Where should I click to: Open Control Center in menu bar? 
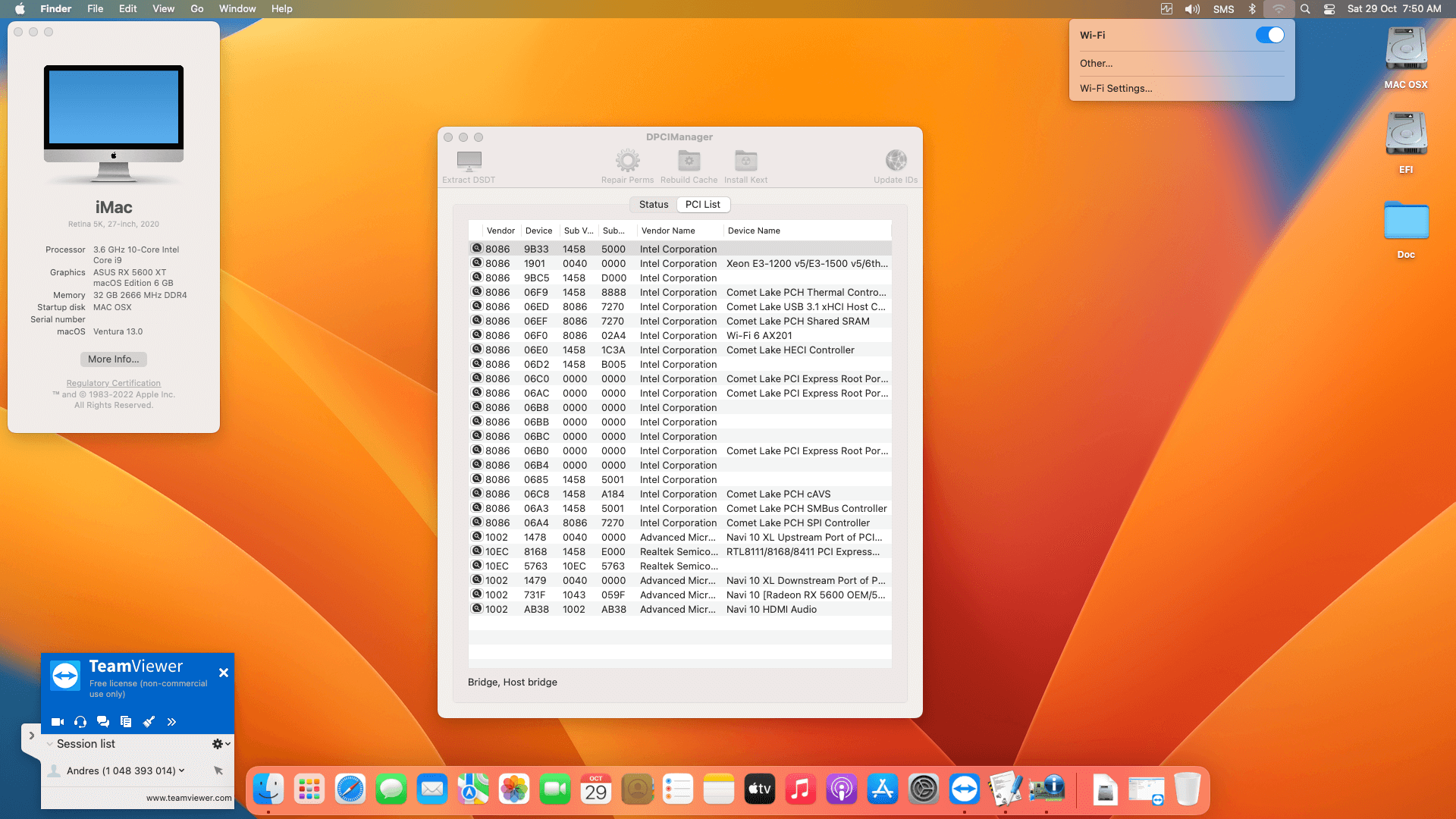(x=1329, y=8)
